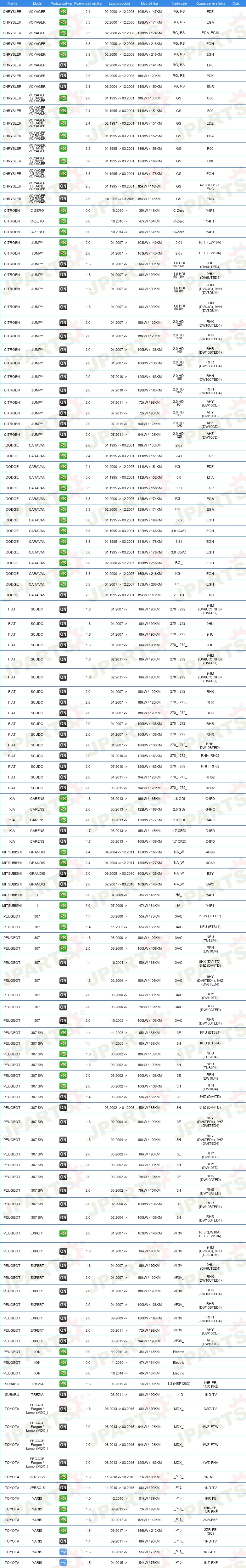Click '03.2002 -> 01.2005' production years cell
246x1568 pixels.
119,1108
